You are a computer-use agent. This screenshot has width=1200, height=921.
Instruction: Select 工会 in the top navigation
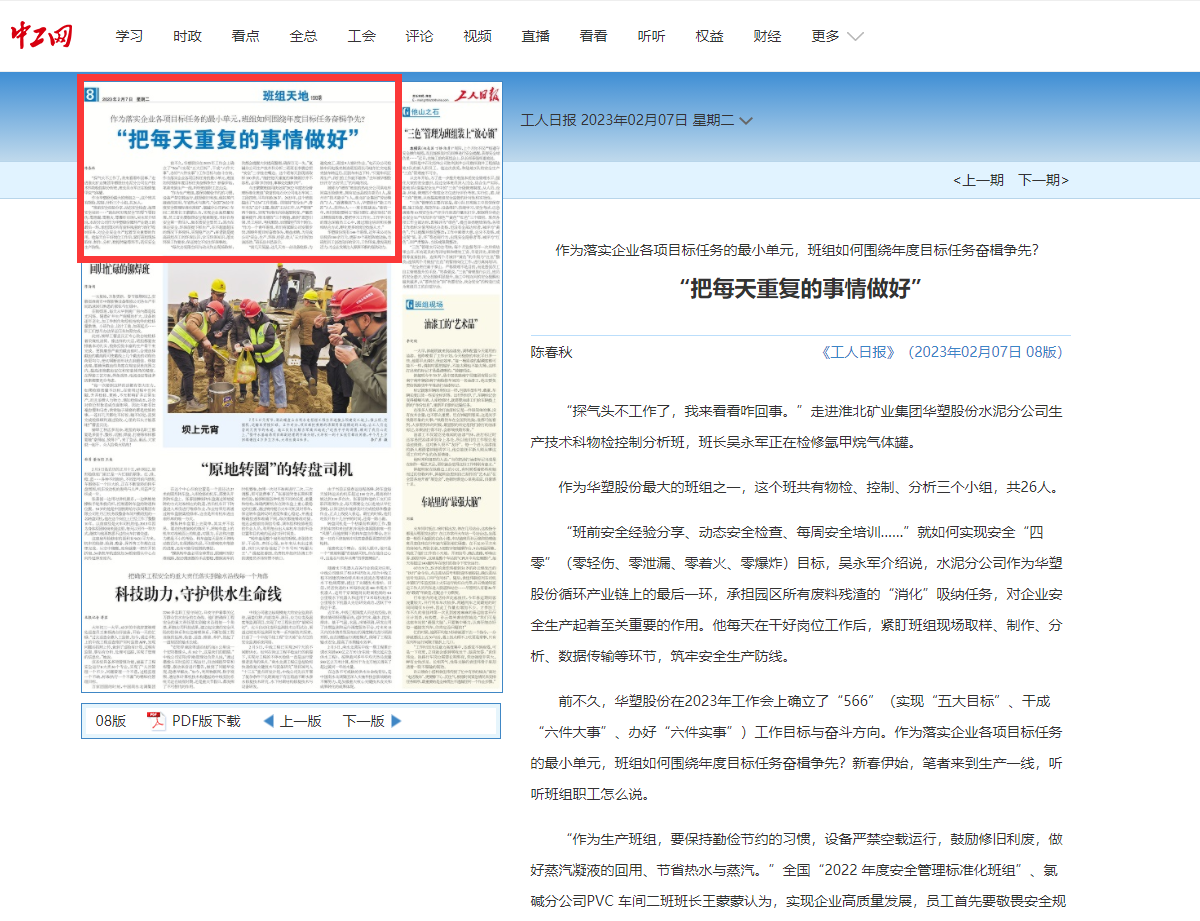tap(361, 36)
